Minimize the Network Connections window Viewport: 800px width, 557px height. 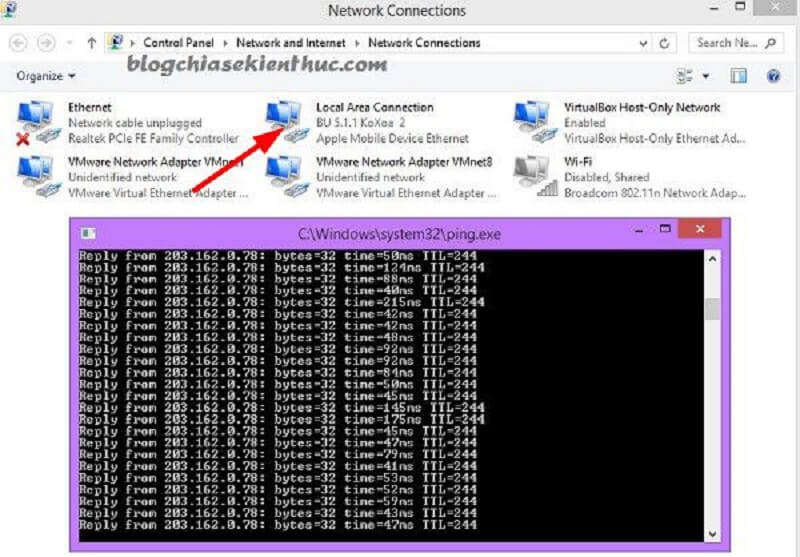(714, 9)
